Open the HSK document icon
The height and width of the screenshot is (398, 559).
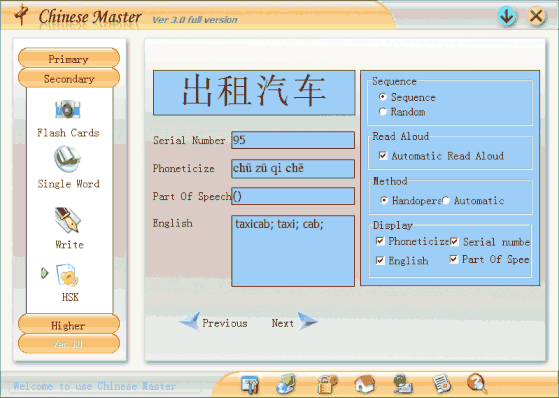click(x=67, y=275)
